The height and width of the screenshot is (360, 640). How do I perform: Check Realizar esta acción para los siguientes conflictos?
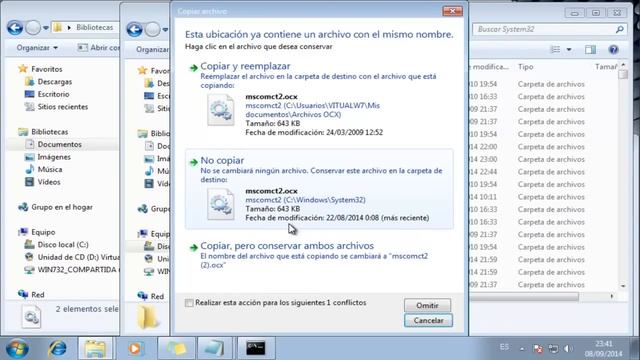coord(189,303)
